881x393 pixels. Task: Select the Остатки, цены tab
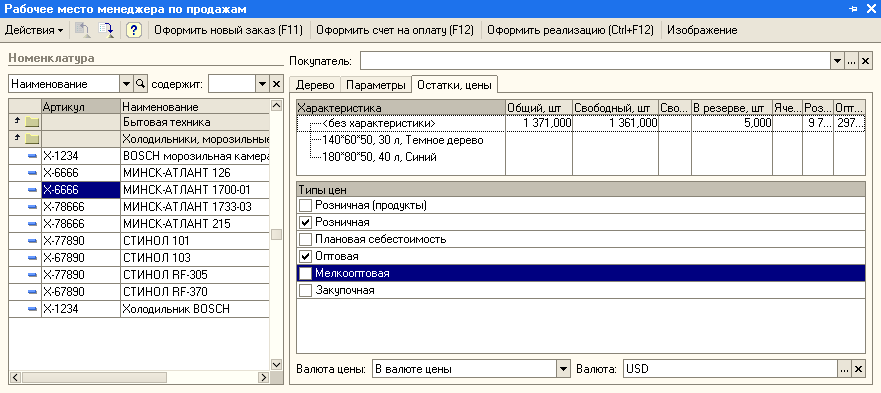click(x=454, y=85)
